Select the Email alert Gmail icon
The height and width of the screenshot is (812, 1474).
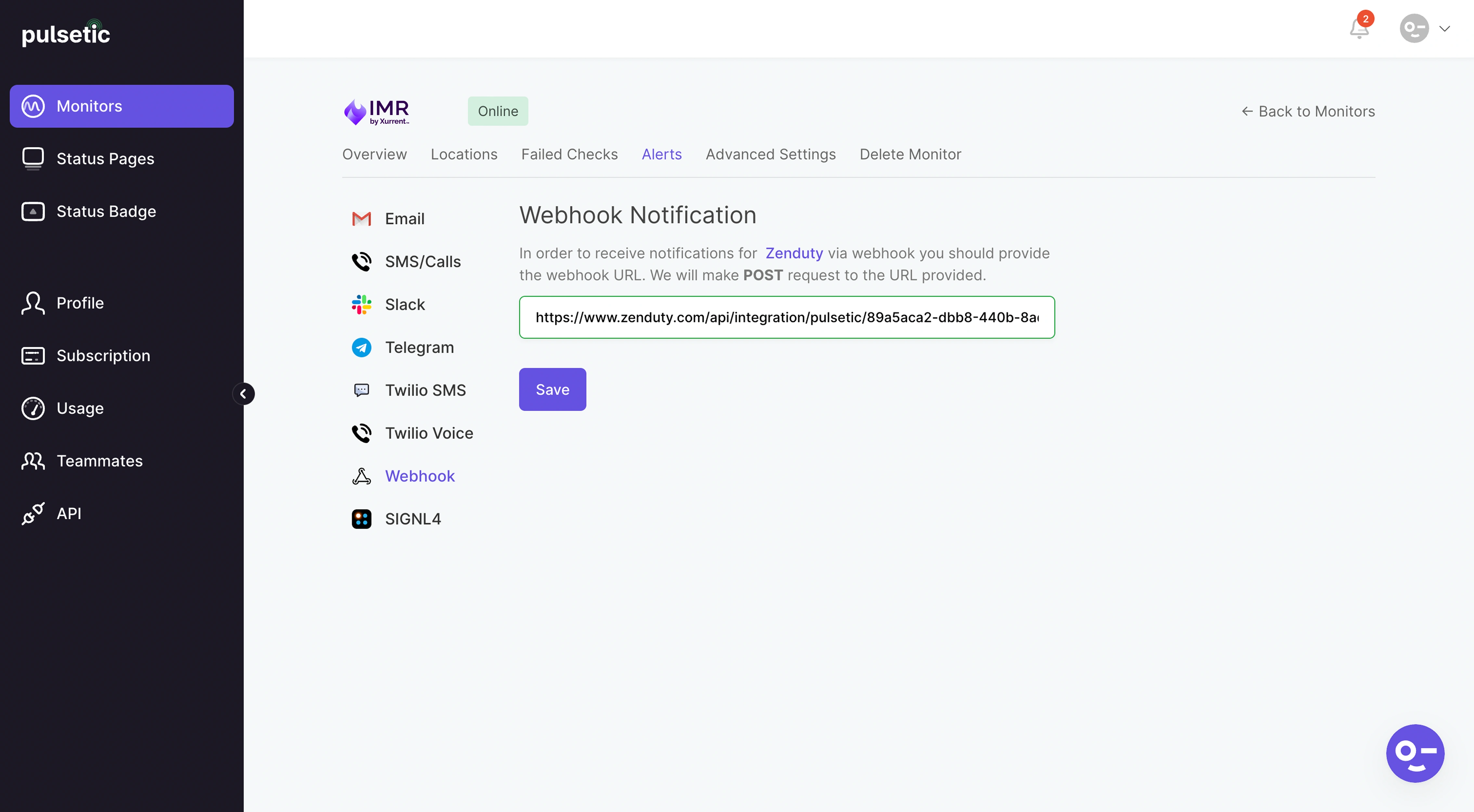point(361,219)
